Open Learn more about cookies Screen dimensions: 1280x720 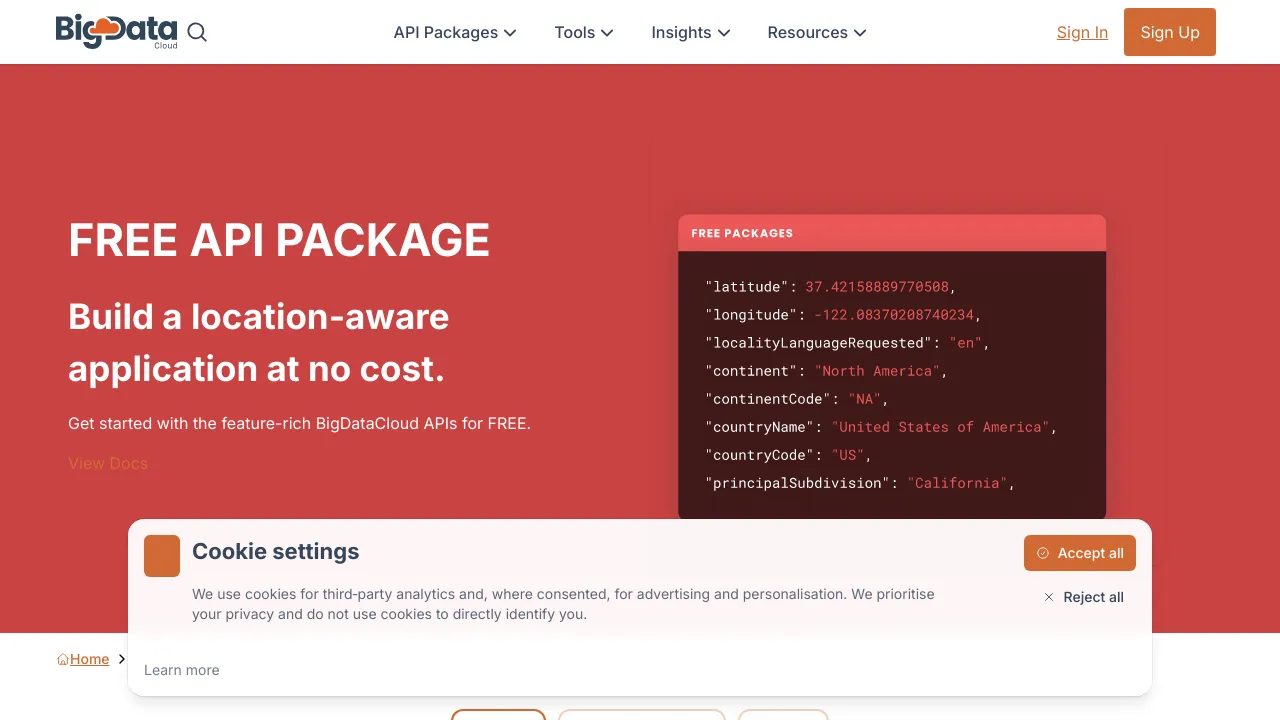point(182,670)
